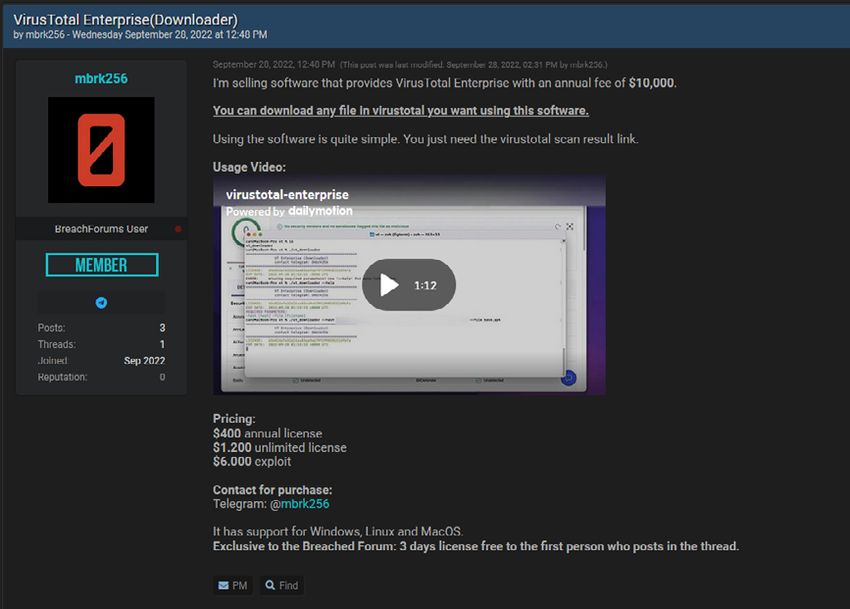The height and width of the screenshot is (609, 850).
Task: Click the $6.000 exploit line
Action: coord(252,461)
